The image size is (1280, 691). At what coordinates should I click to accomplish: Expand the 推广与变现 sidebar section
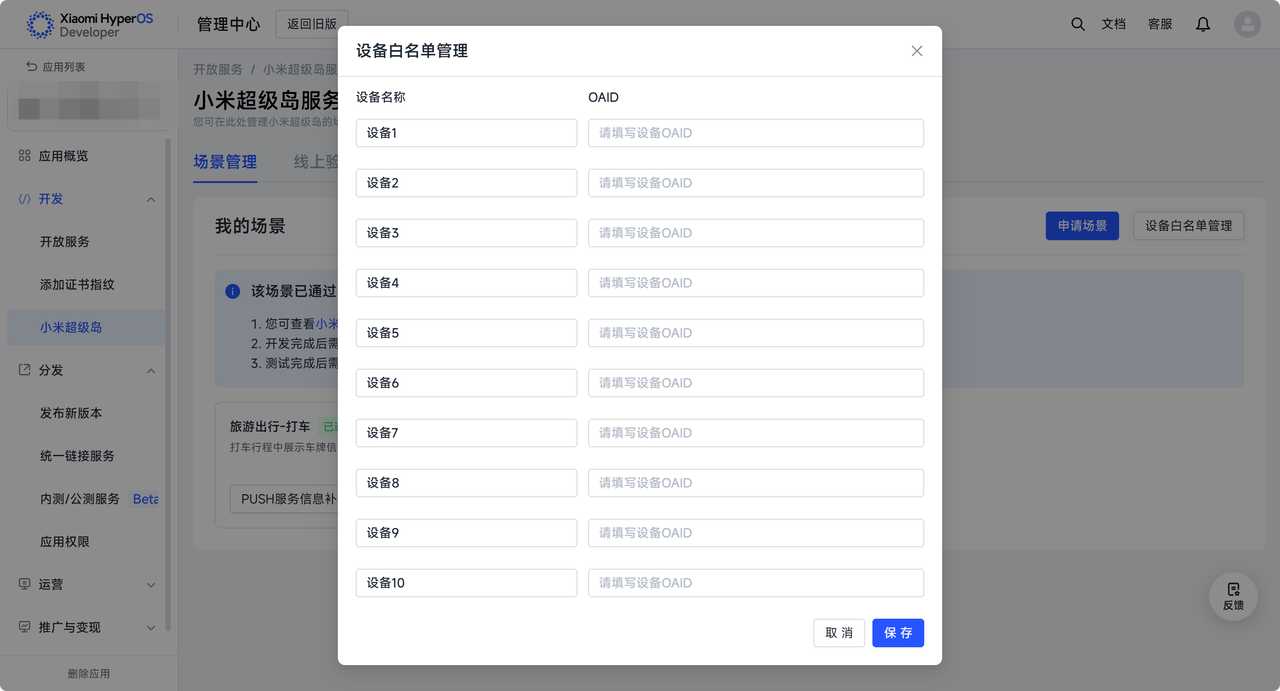pyautogui.click(x=151, y=628)
